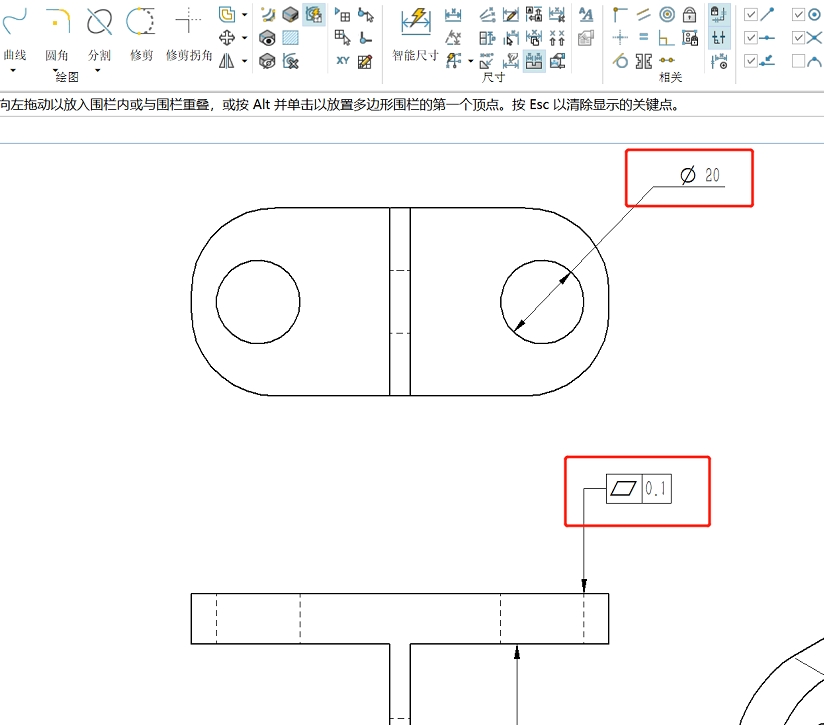
Task: Click the XY coordinate icon
Action: [343, 61]
